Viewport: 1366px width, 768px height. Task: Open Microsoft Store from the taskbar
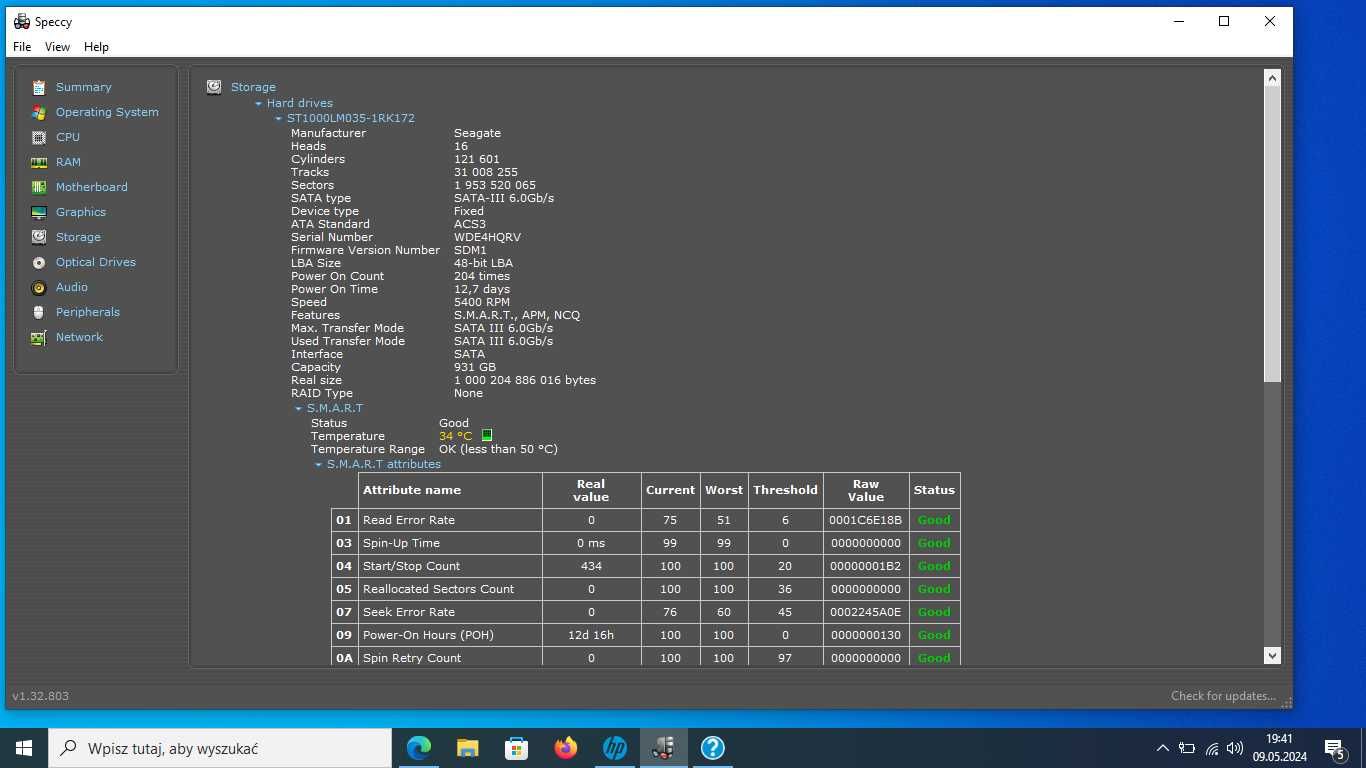click(x=516, y=748)
